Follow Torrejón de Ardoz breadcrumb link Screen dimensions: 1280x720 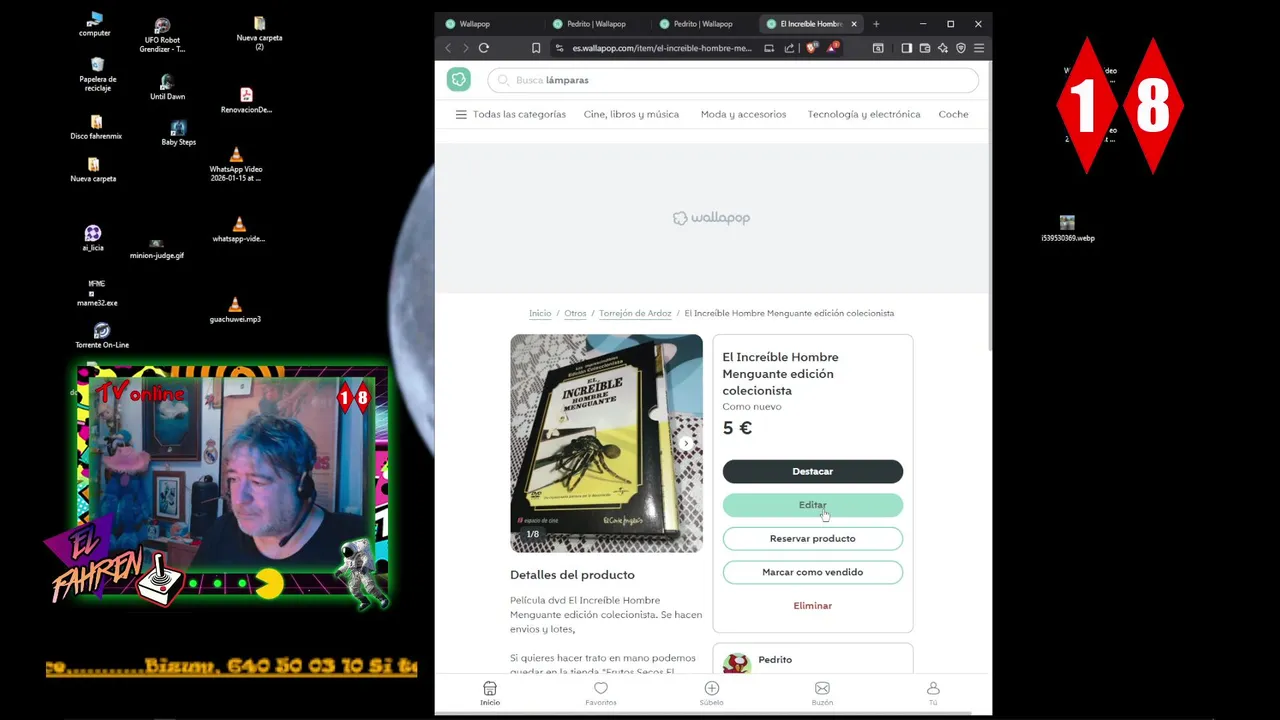(635, 313)
